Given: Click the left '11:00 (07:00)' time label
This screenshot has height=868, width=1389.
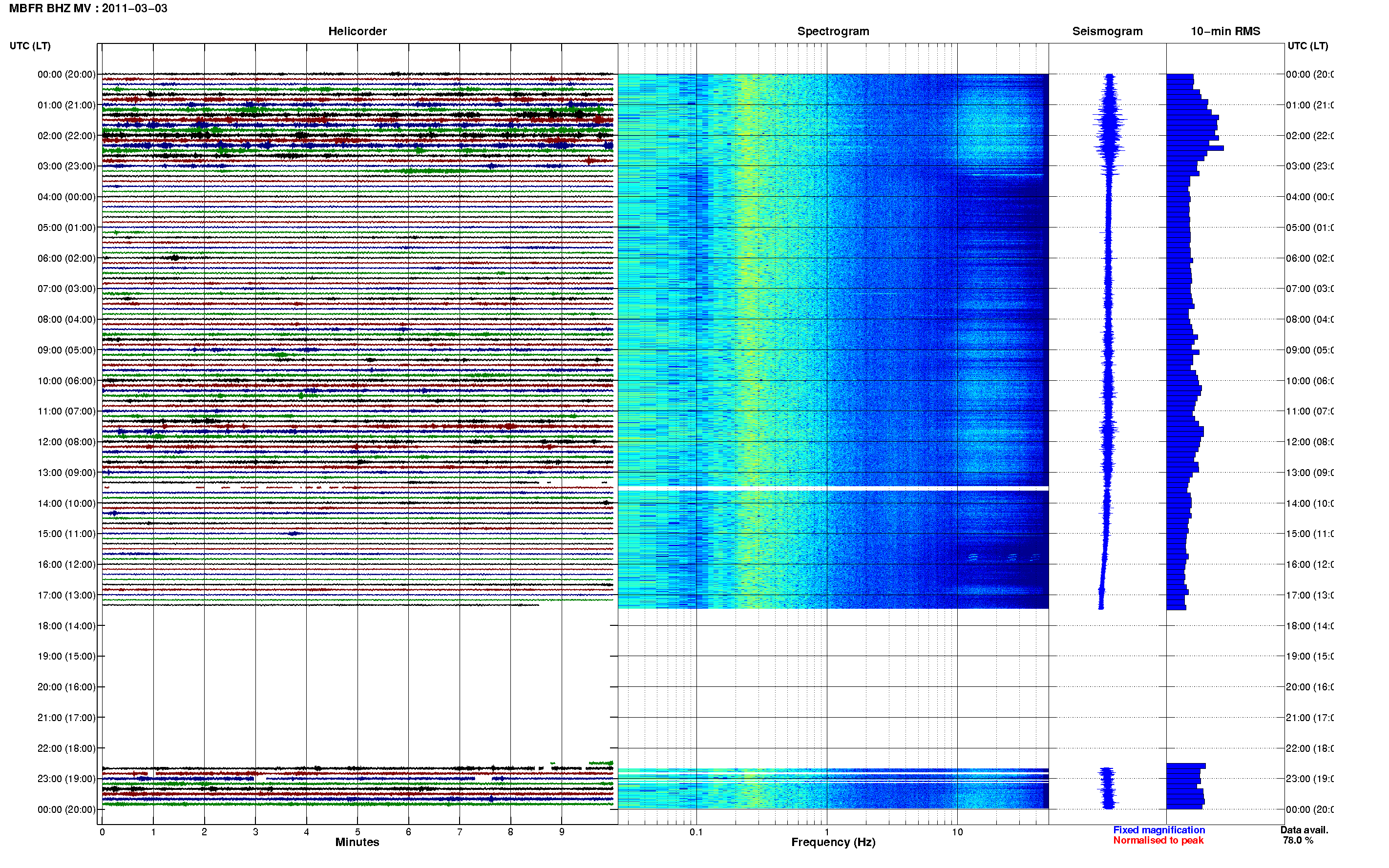Looking at the screenshot, I should click(66, 411).
